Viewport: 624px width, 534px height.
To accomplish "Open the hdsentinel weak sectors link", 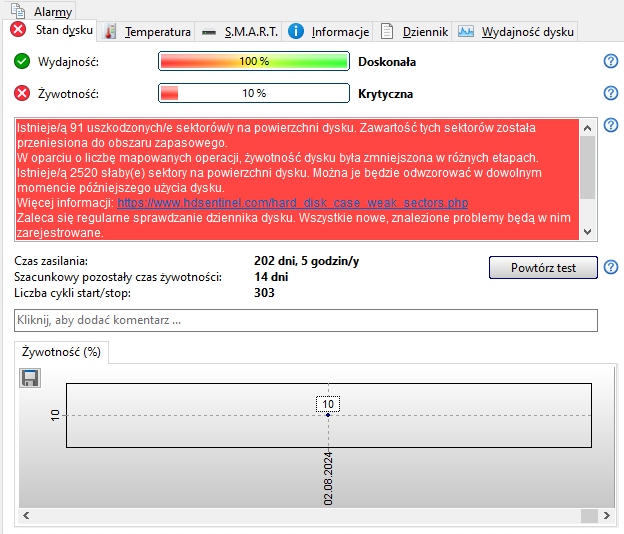I will 292,203.
